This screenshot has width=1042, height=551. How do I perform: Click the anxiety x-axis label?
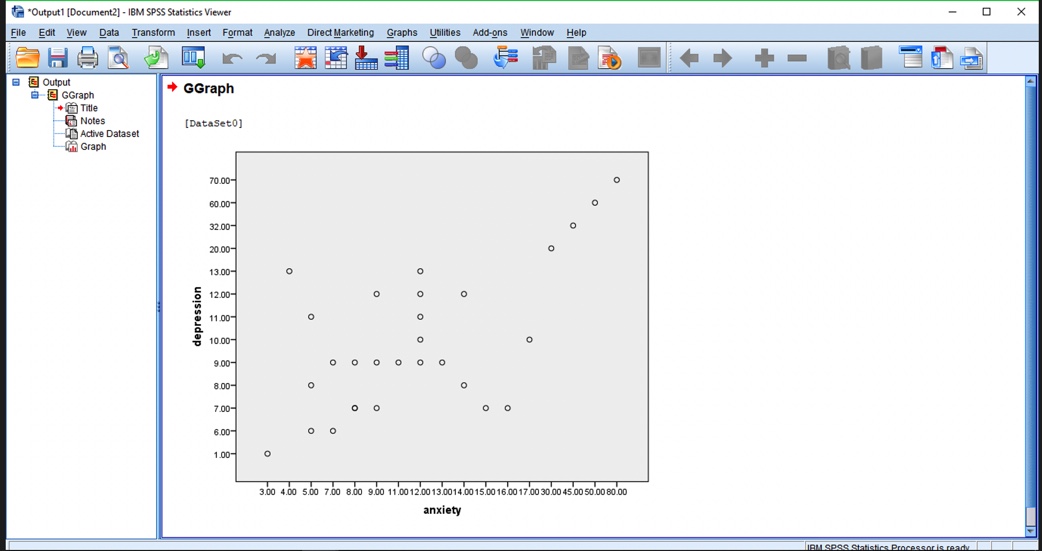click(x=442, y=510)
